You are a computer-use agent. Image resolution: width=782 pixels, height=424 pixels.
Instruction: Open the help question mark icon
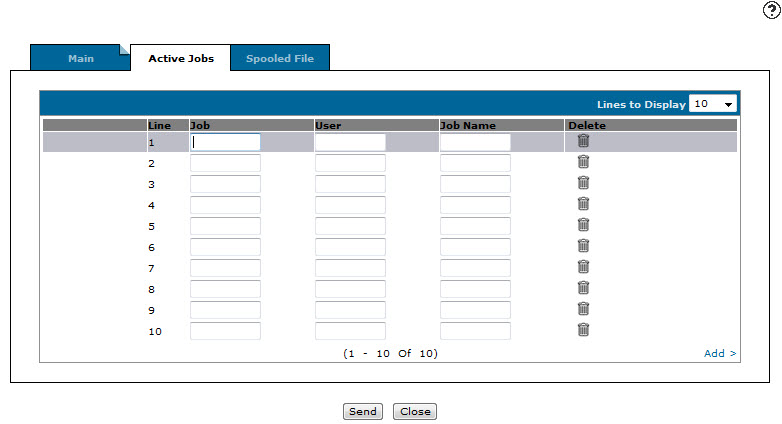coord(771,9)
